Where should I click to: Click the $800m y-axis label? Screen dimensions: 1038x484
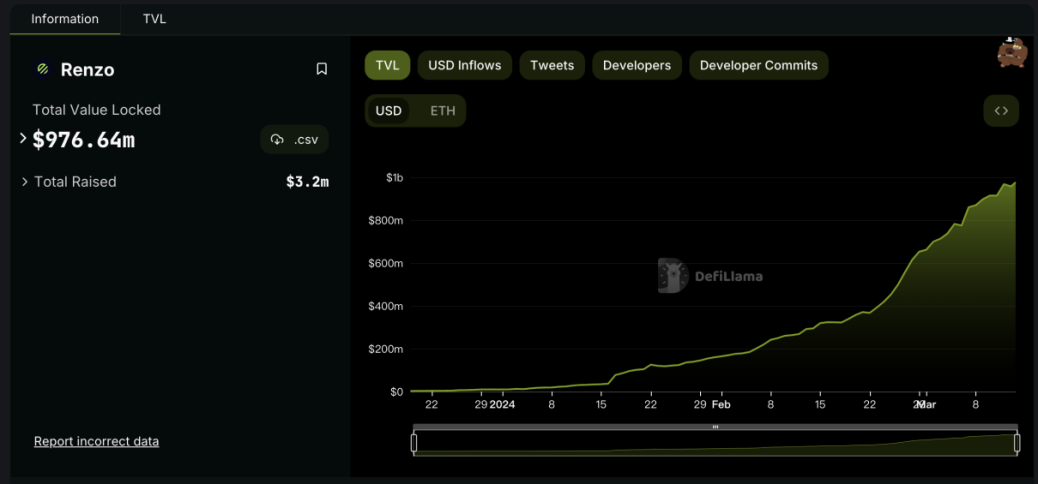[x=386, y=220]
